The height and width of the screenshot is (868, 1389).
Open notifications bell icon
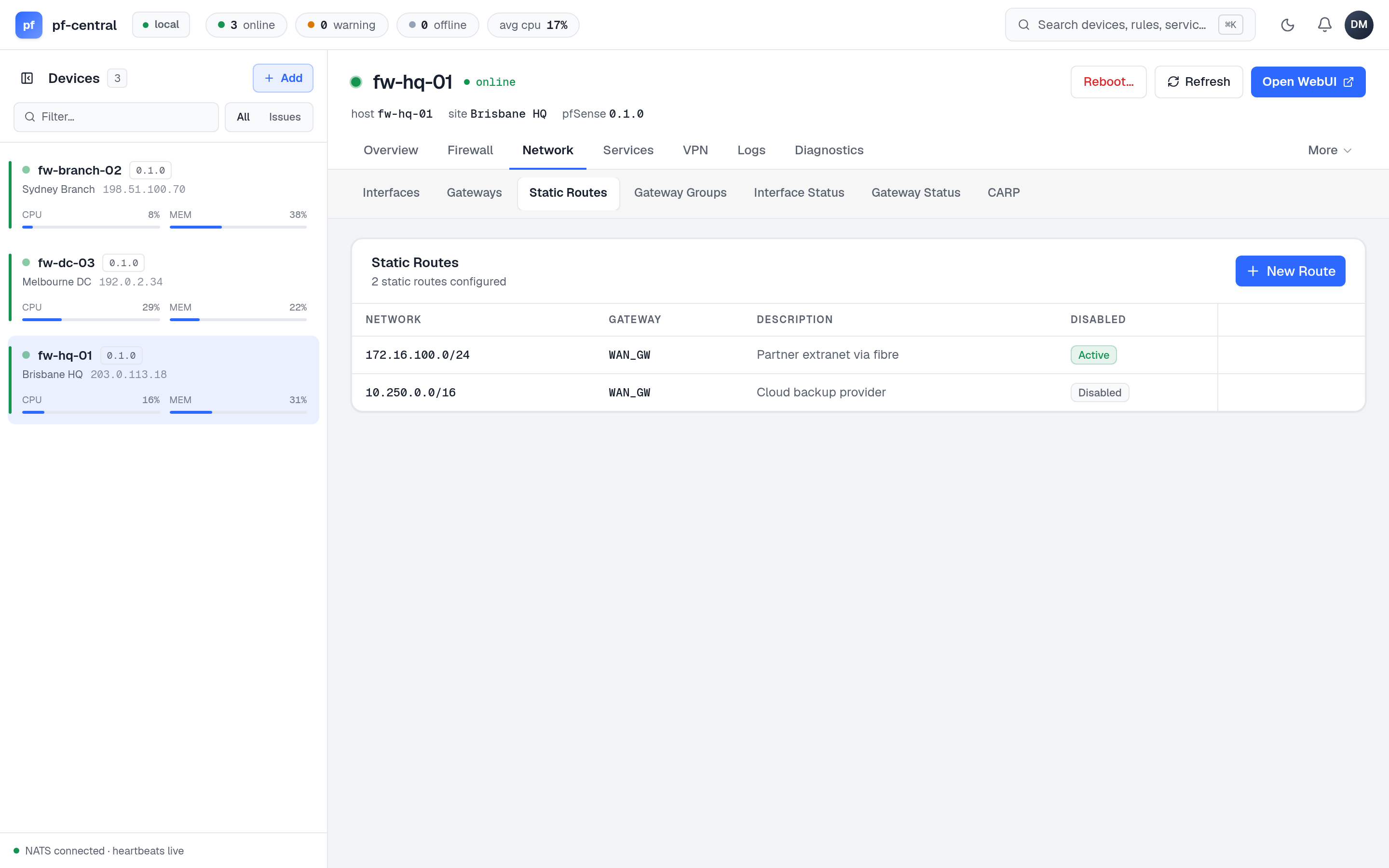point(1324,25)
